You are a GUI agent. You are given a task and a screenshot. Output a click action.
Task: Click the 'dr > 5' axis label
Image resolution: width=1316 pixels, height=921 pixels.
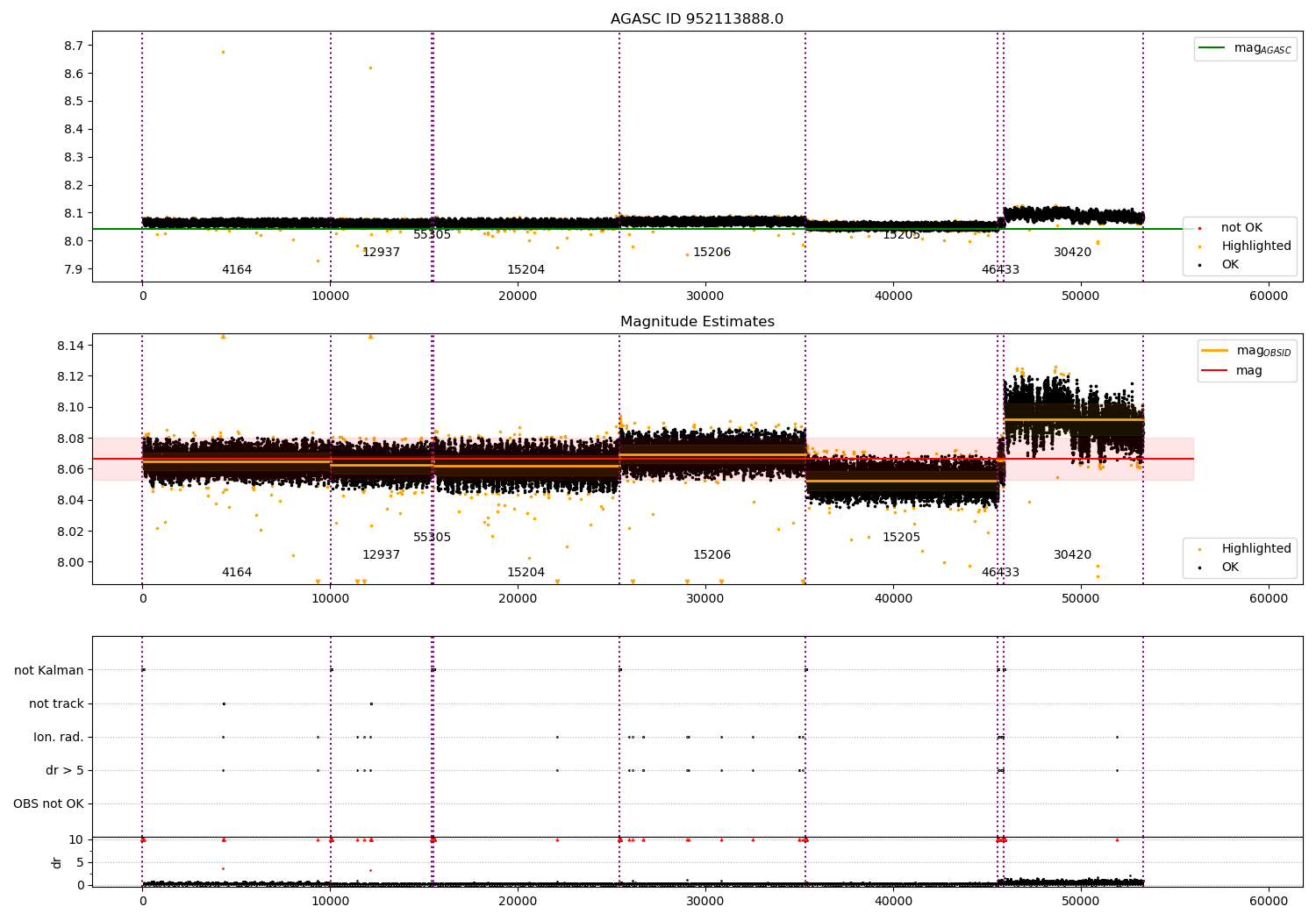(65, 770)
